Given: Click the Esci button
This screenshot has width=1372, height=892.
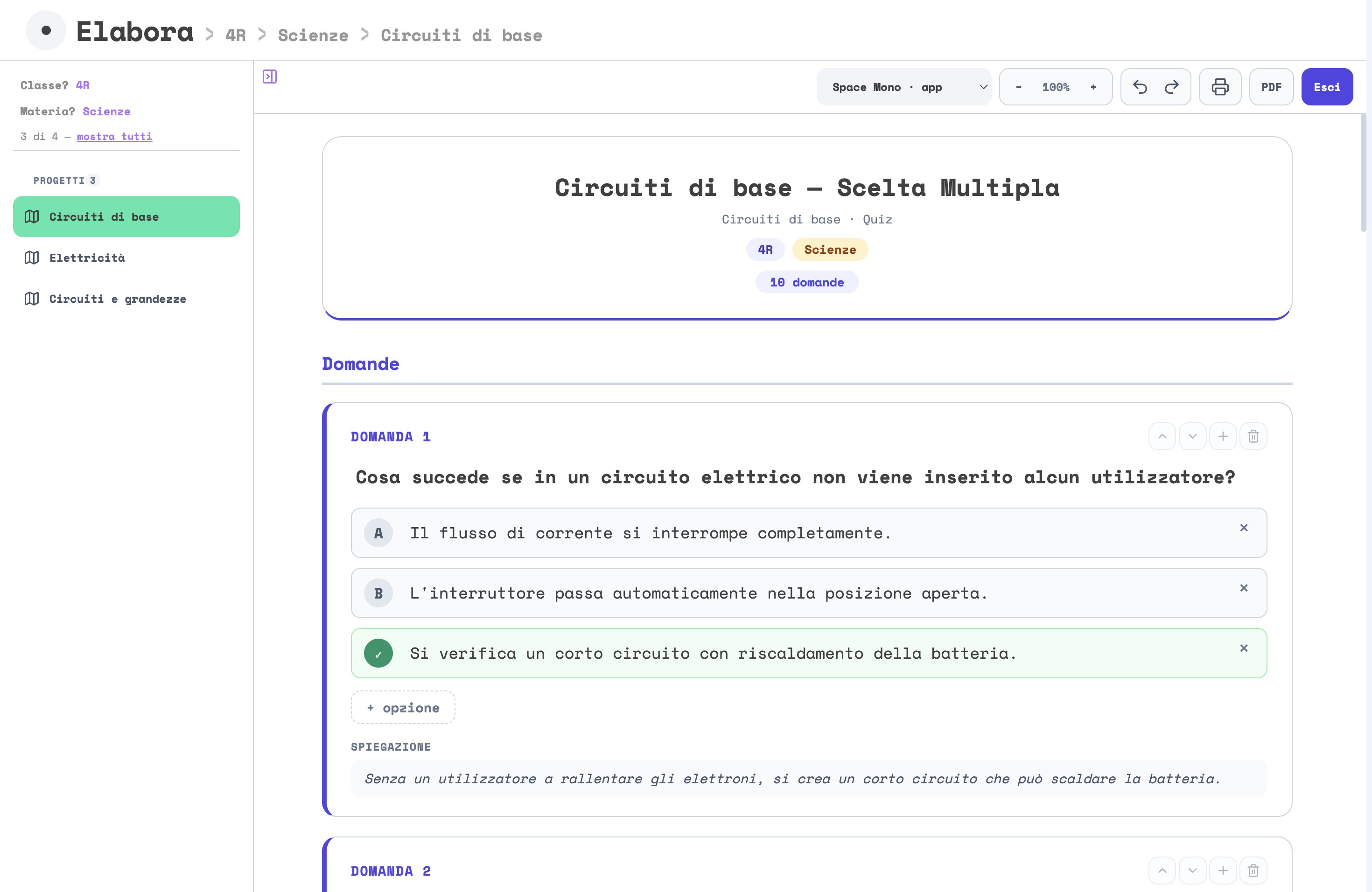Looking at the screenshot, I should (x=1327, y=87).
